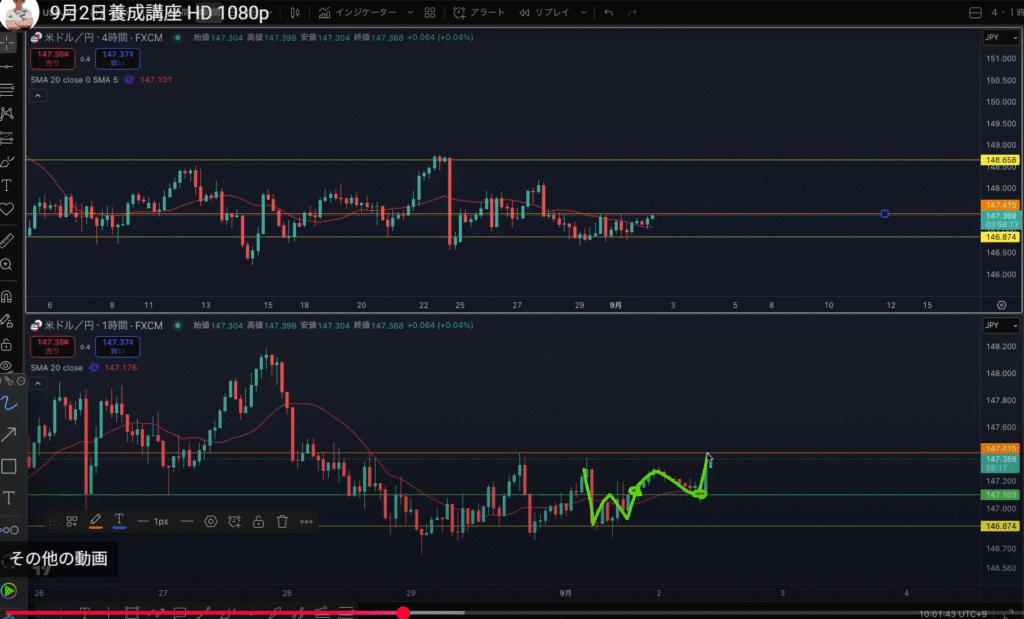Open the heart icons tool
The height and width of the screenshot is (619, 1024).
(x=8, y=209)
